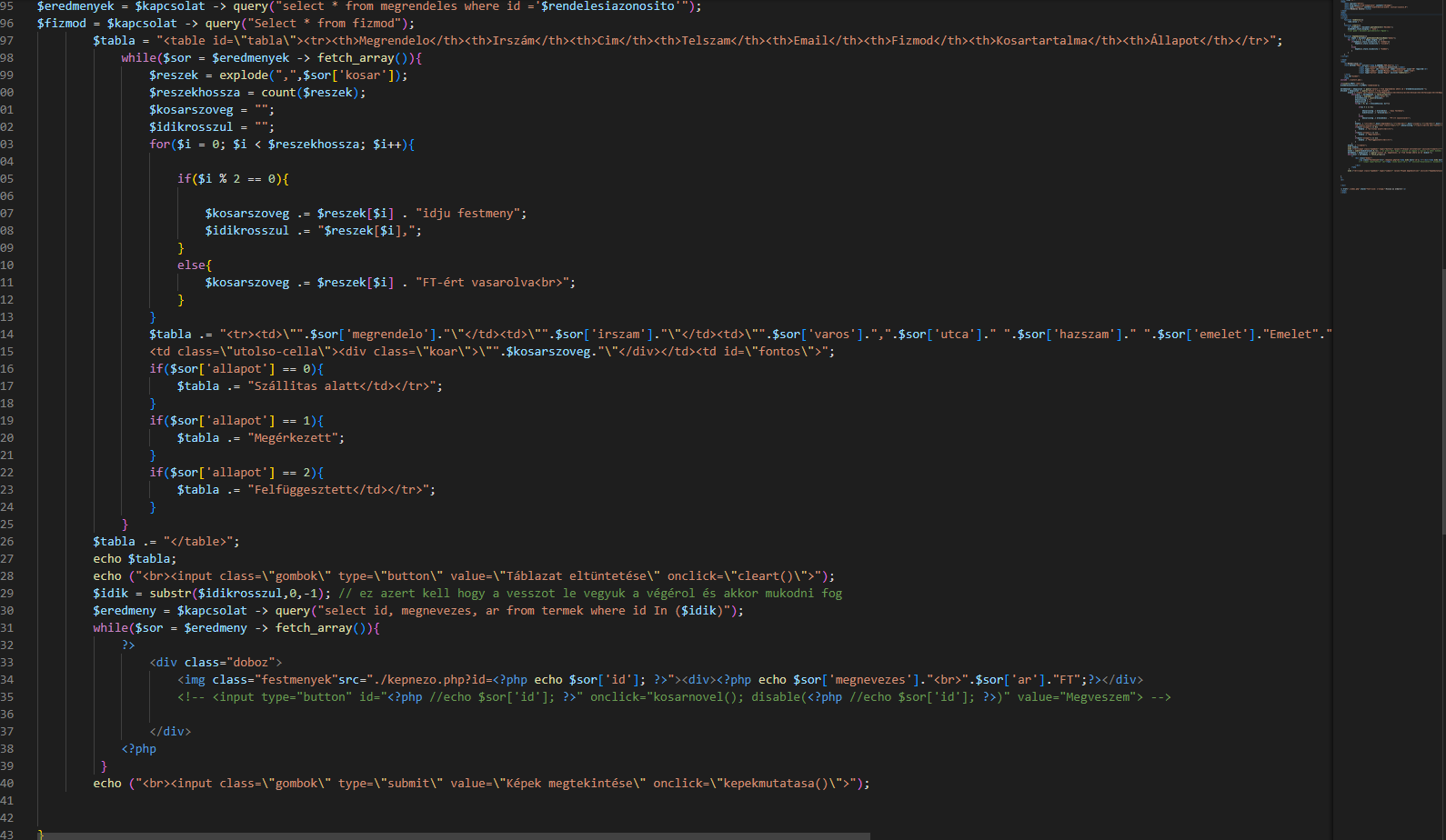Viewport: 1446px width, 840px height.
Task: Click the "Szállitas alatt" string
Action: pos(341,386)
